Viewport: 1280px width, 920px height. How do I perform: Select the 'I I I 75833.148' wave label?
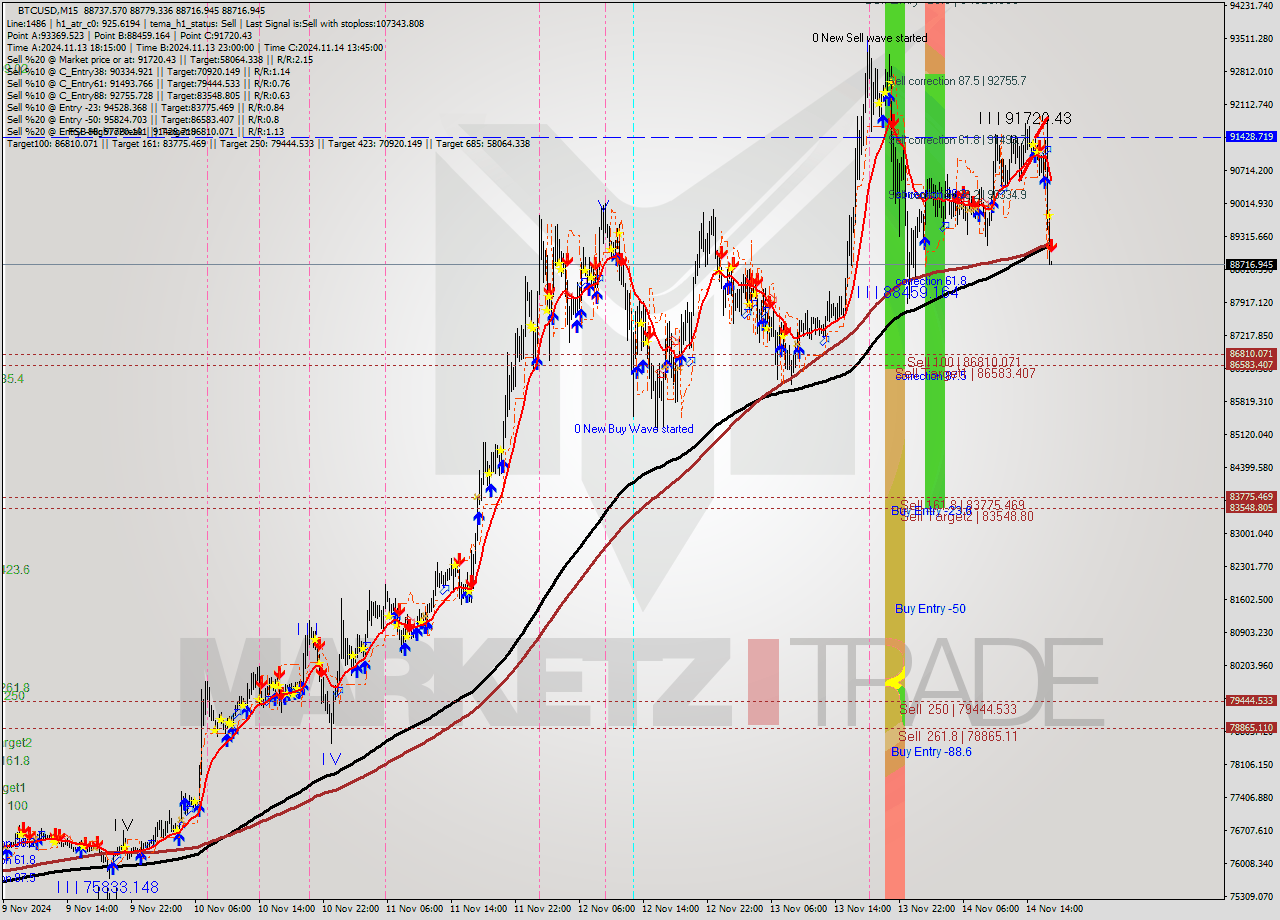tap(107, 886)
